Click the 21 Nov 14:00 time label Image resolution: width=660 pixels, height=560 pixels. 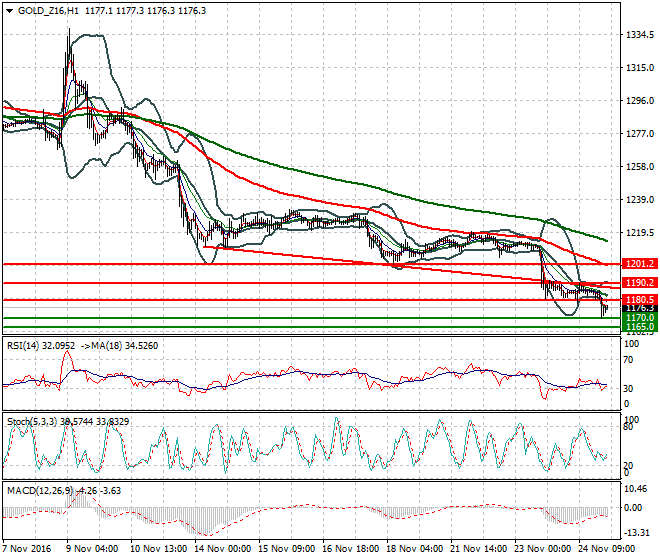click(478, 549)
